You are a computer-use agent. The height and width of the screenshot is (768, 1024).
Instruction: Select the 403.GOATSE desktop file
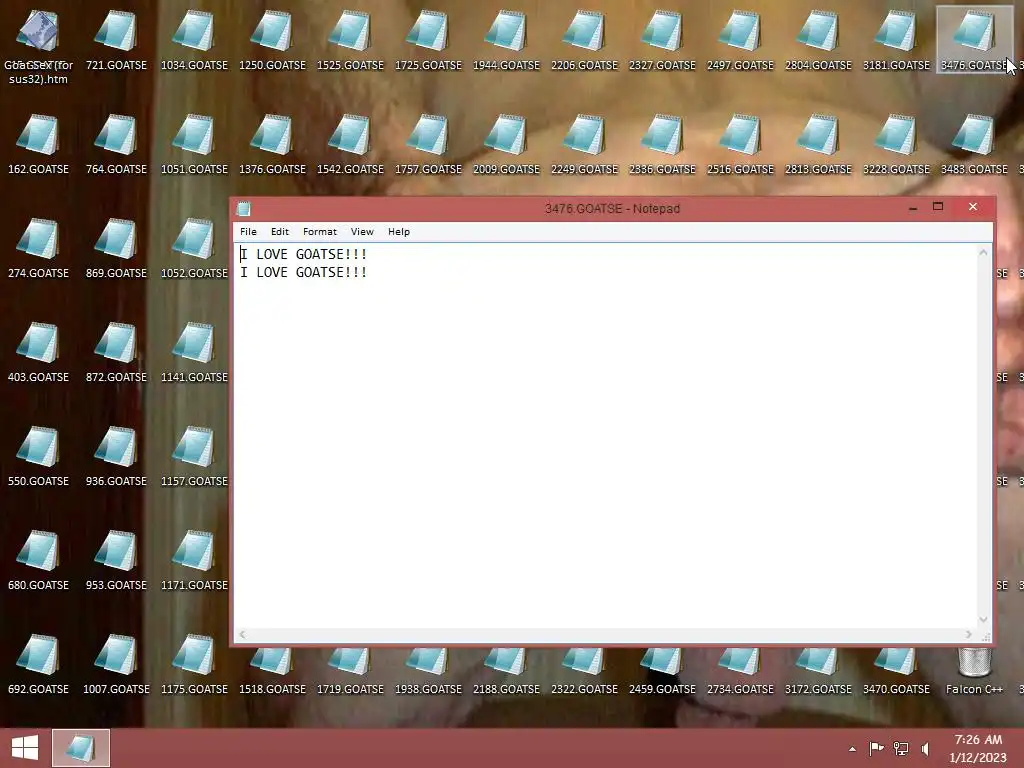38,353
